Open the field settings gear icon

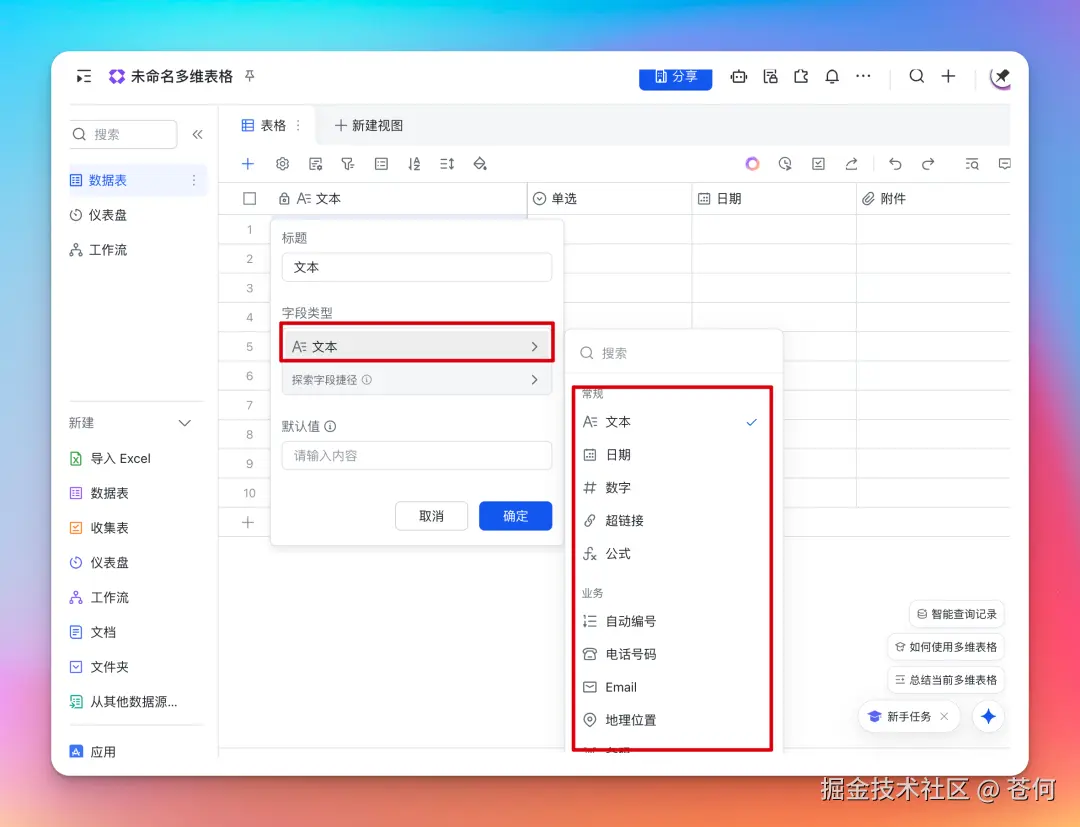point(281,163)
